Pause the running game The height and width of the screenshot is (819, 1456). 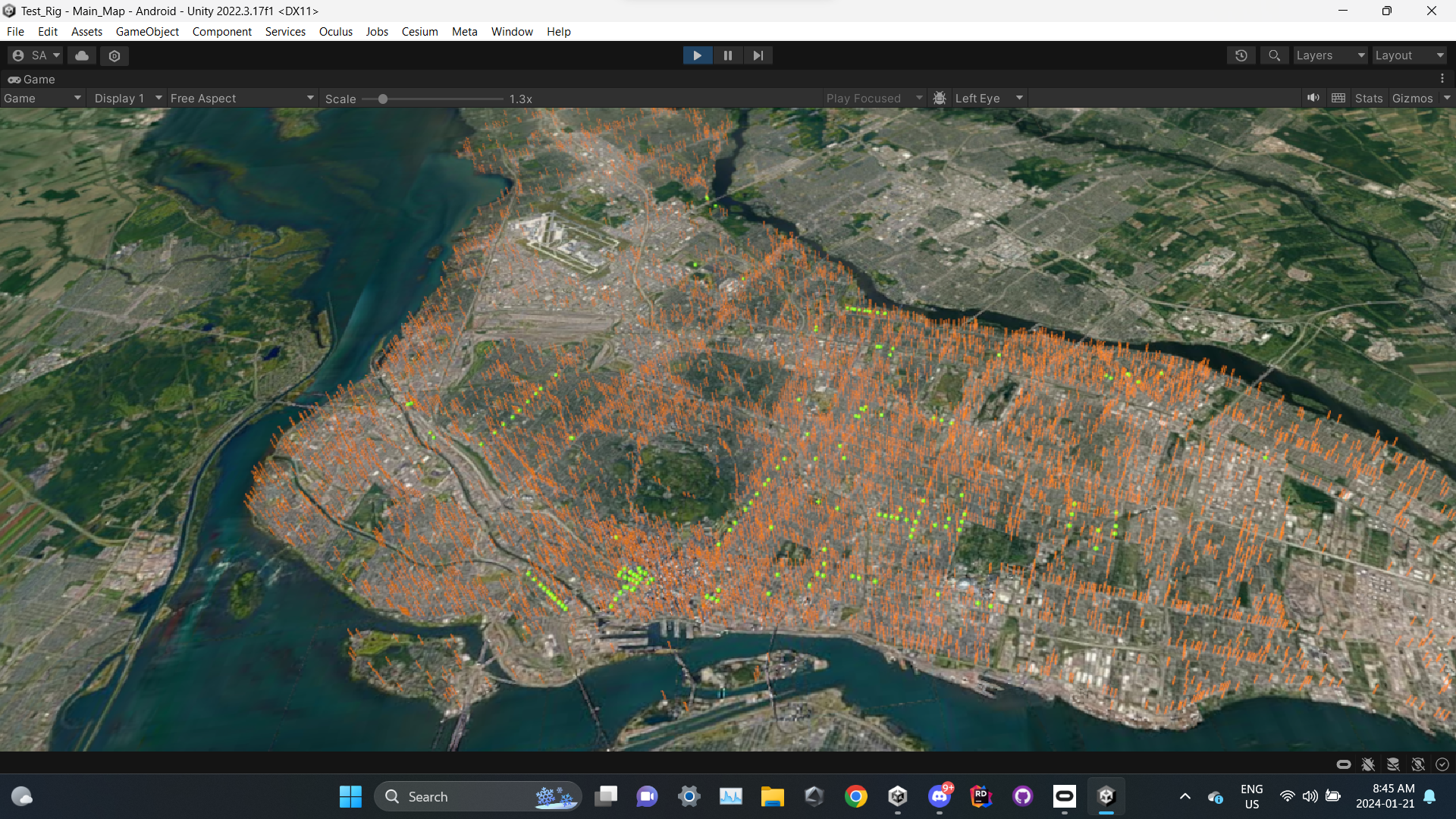727,55
